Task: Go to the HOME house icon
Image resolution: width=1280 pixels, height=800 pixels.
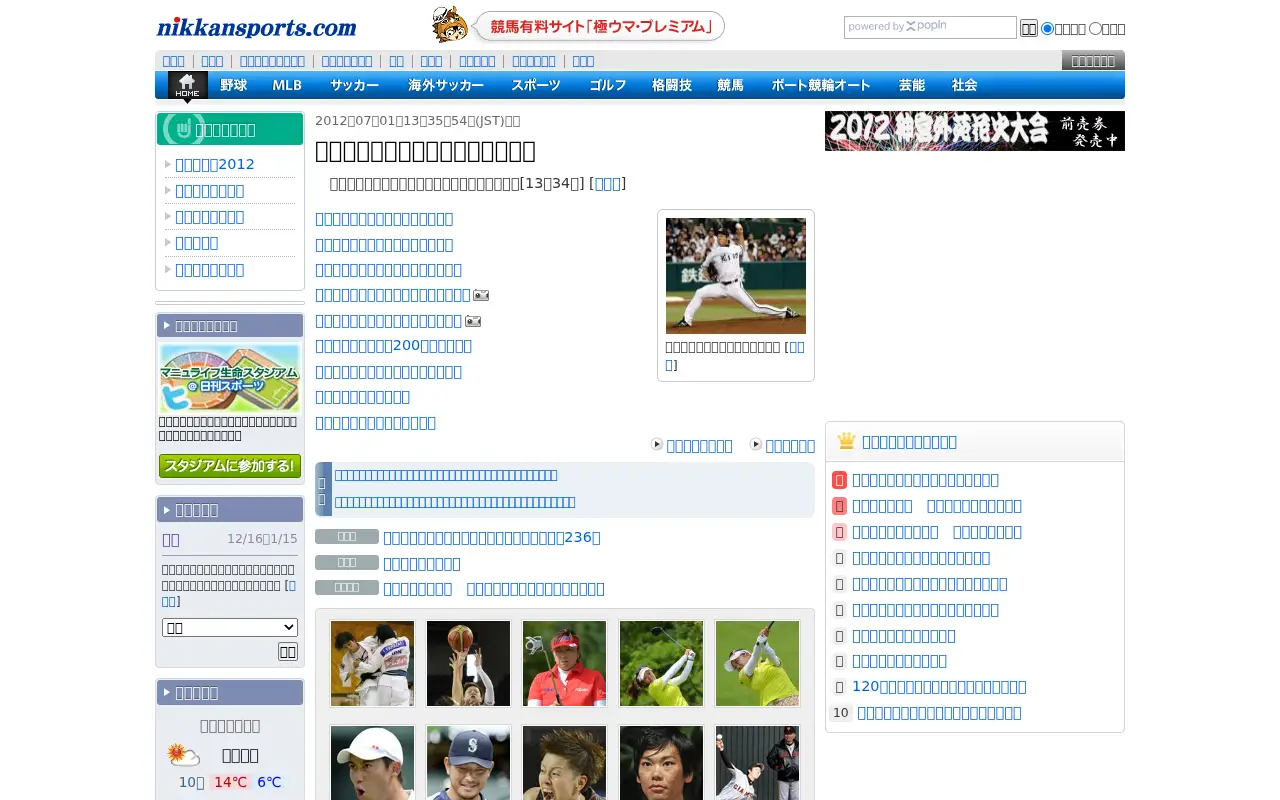Action: coord(187,86)
